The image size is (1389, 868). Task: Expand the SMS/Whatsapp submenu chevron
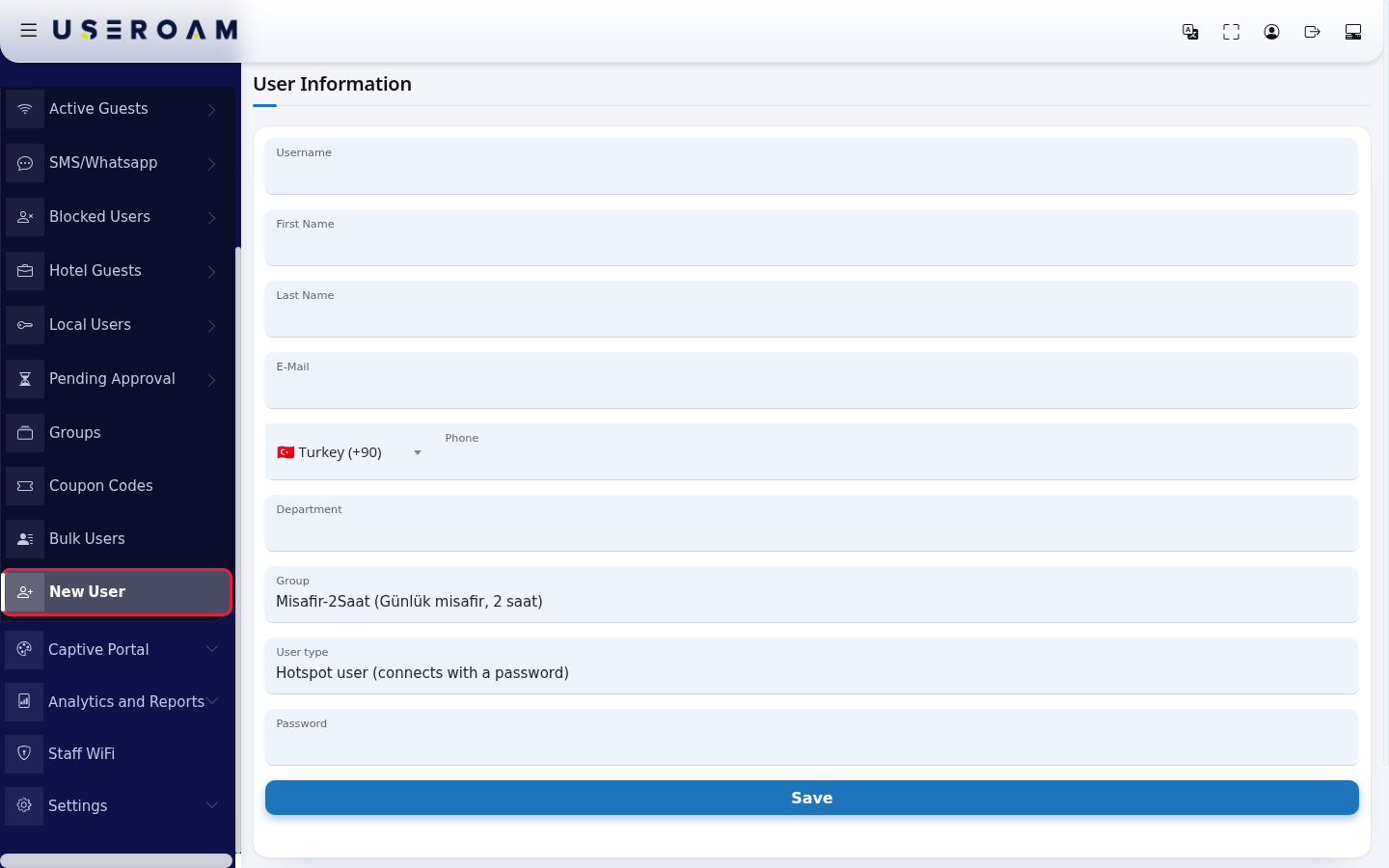coord(212,164)
